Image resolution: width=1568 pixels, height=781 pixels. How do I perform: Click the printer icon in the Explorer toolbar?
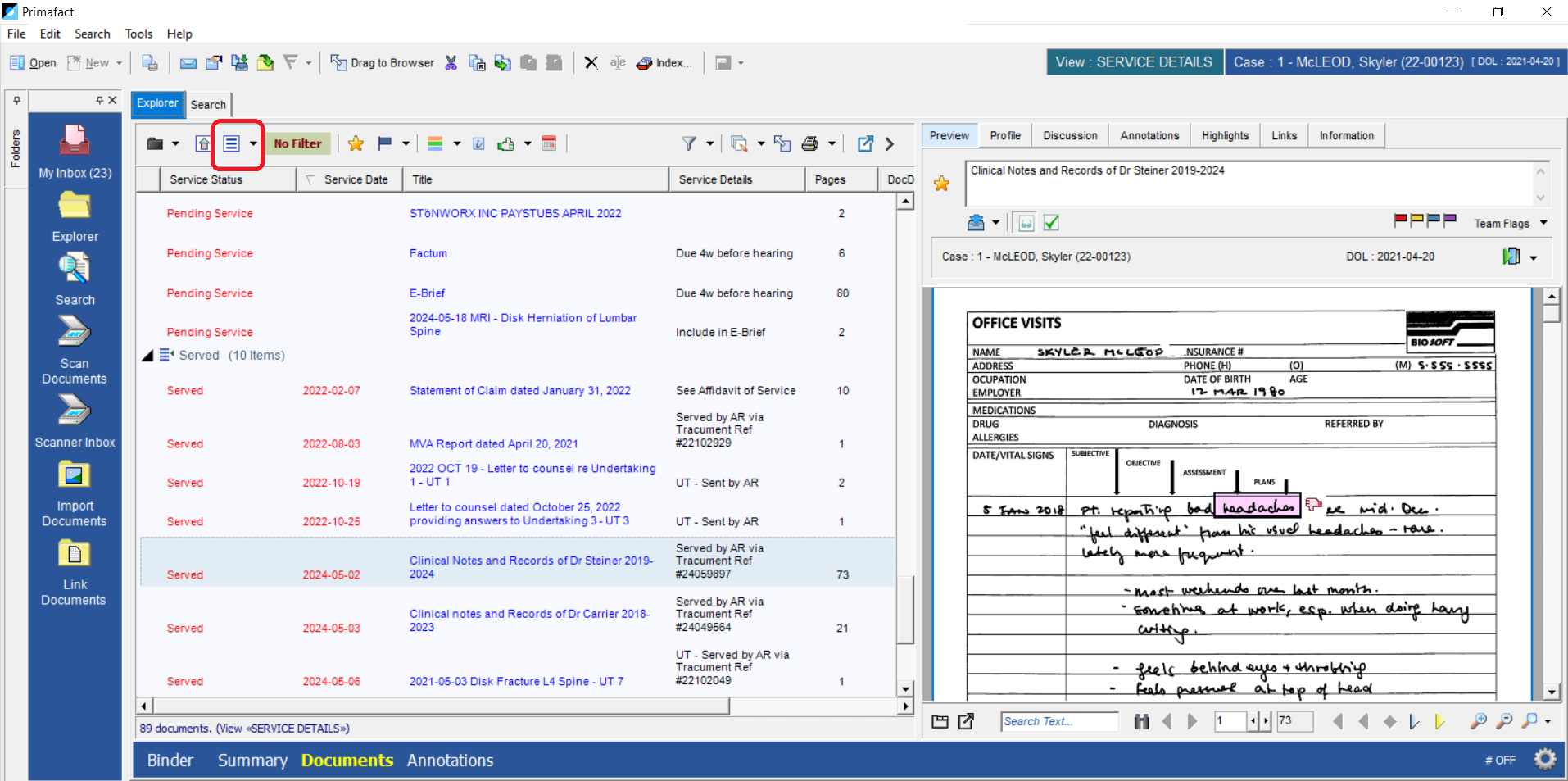coord(809,144)
